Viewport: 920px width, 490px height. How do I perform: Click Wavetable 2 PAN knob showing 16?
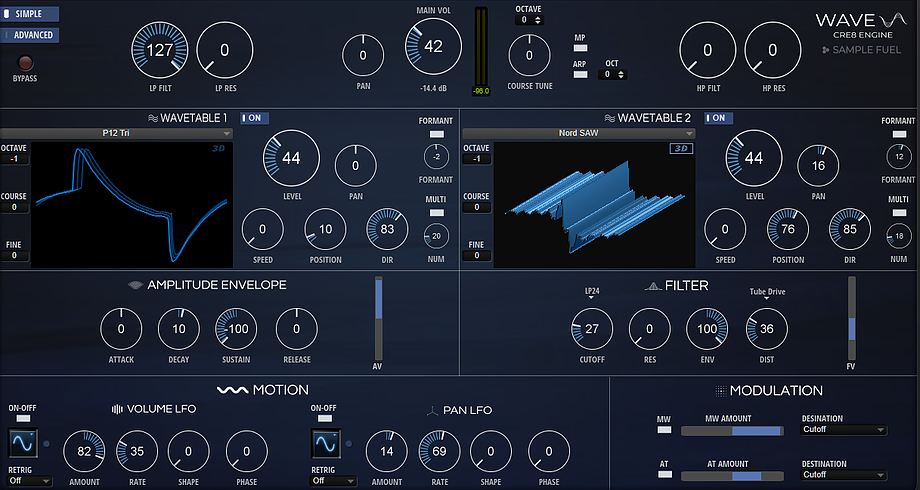coord(818,165)
